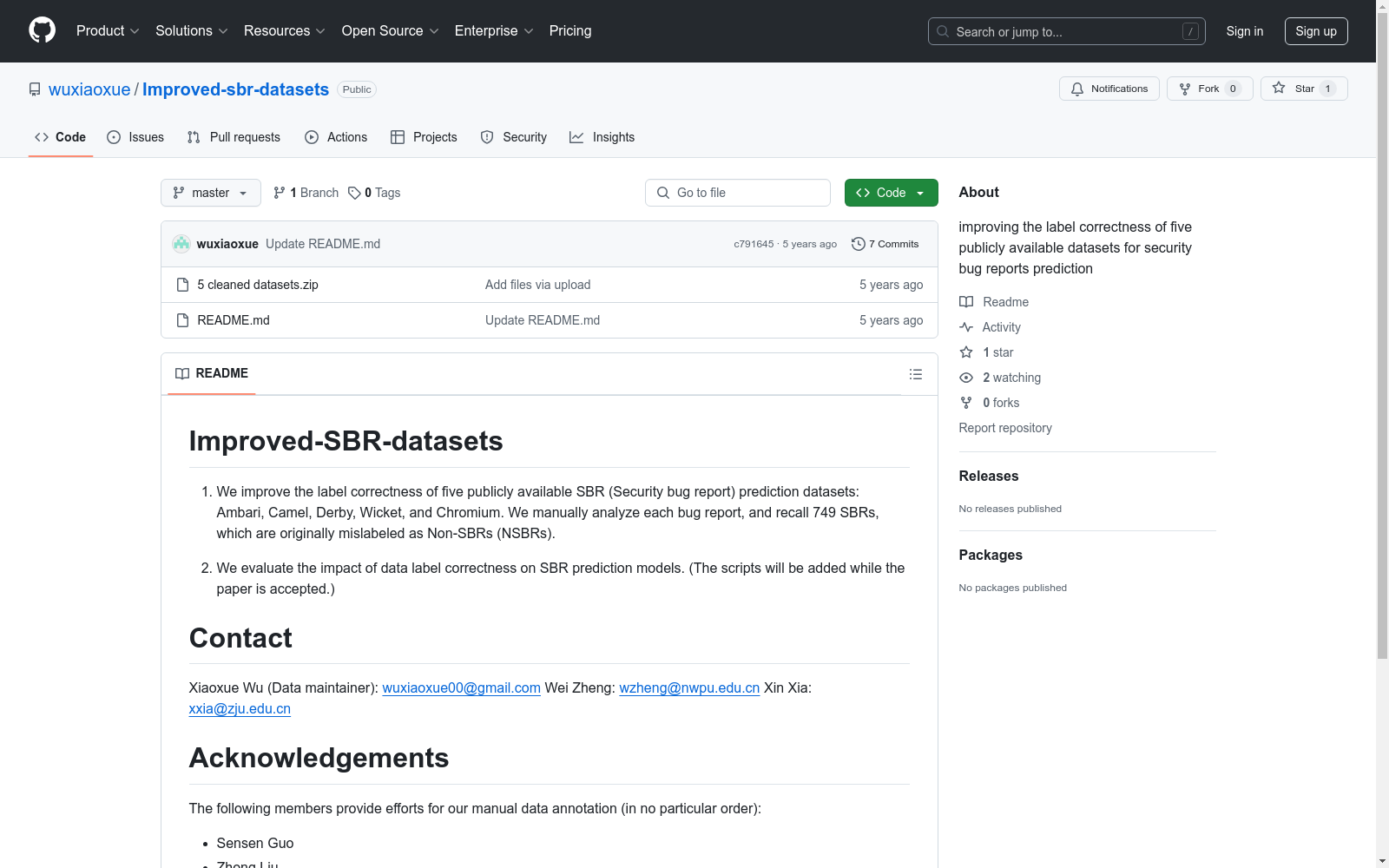This screenshot has height=868, width=1389.
Task: Click the book icon beside Readme in About
Action: 966,302
